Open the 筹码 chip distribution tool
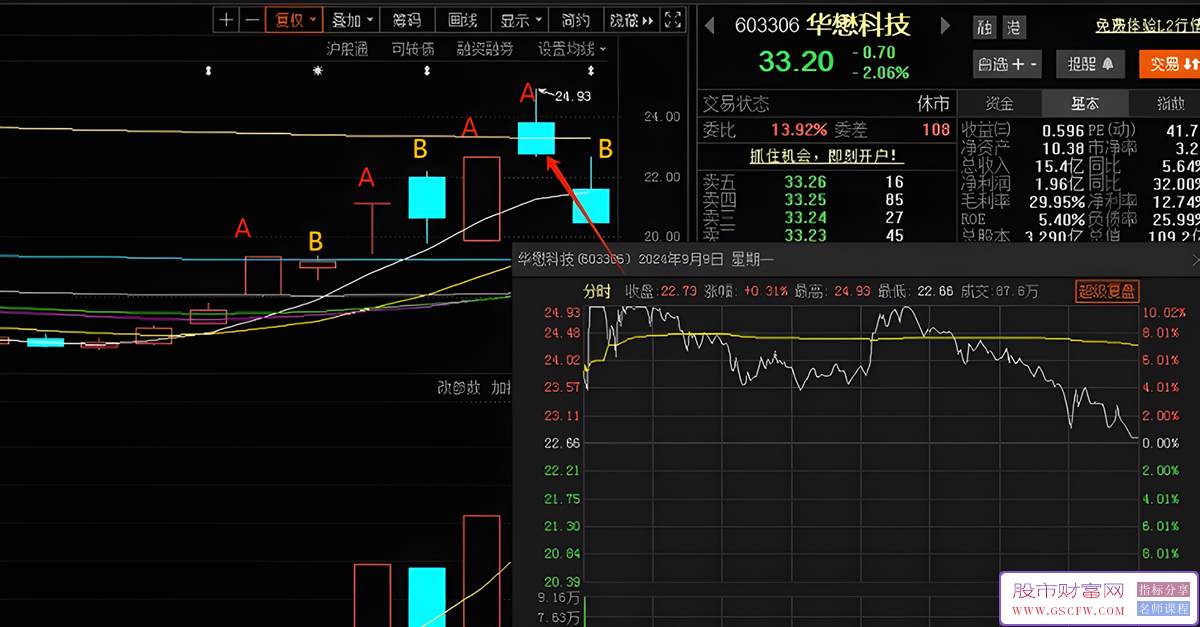 408,19
